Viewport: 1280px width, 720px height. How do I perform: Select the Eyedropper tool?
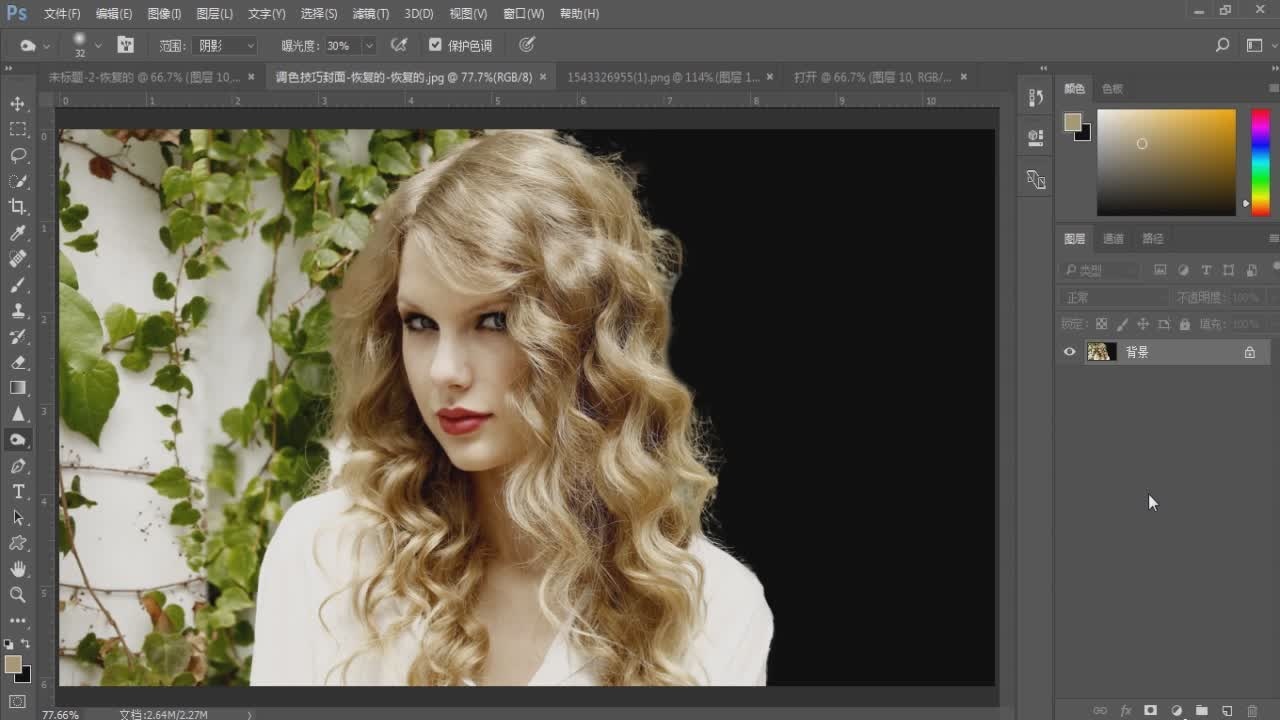click(18, 233)
